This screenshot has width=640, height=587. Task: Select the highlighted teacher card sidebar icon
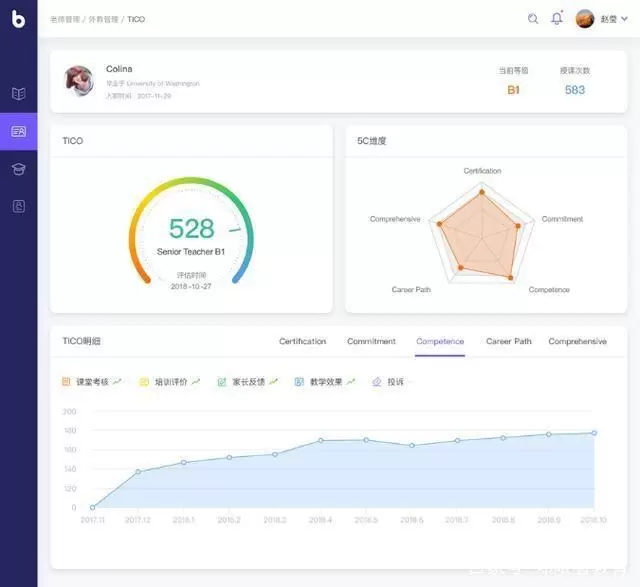coord(18,131)
